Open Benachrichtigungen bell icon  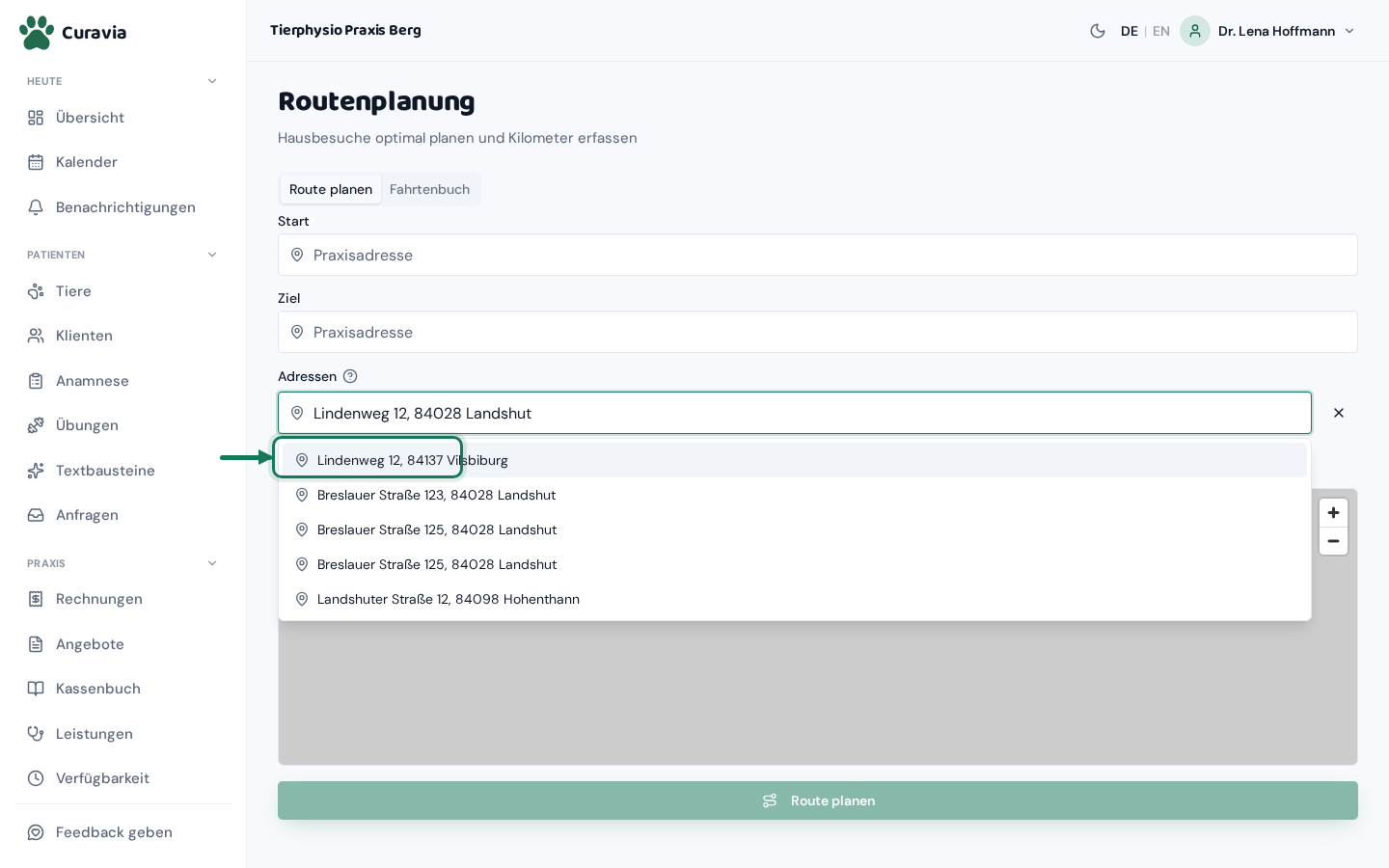click(36, 207)
